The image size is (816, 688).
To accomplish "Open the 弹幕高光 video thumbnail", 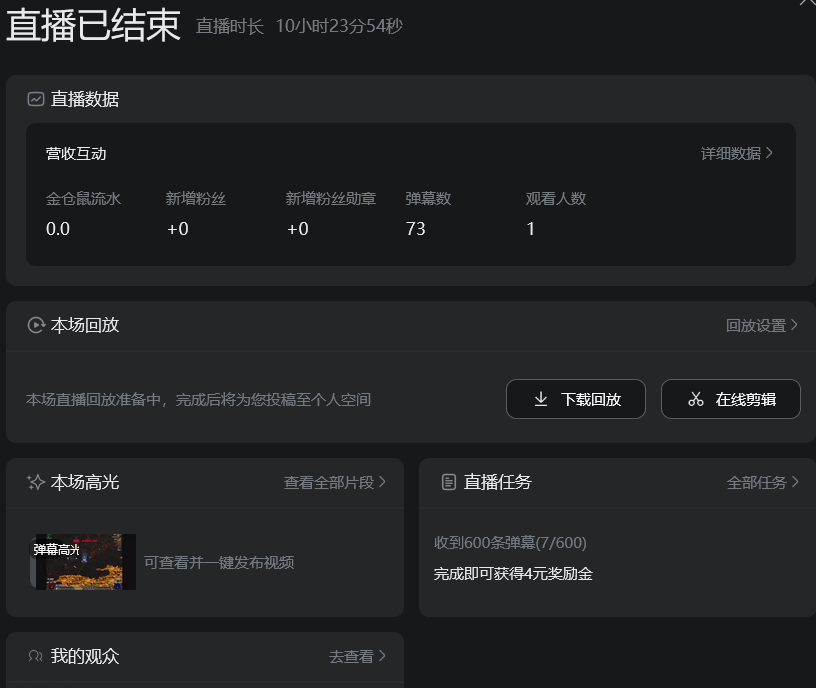I will click(83, 562).
